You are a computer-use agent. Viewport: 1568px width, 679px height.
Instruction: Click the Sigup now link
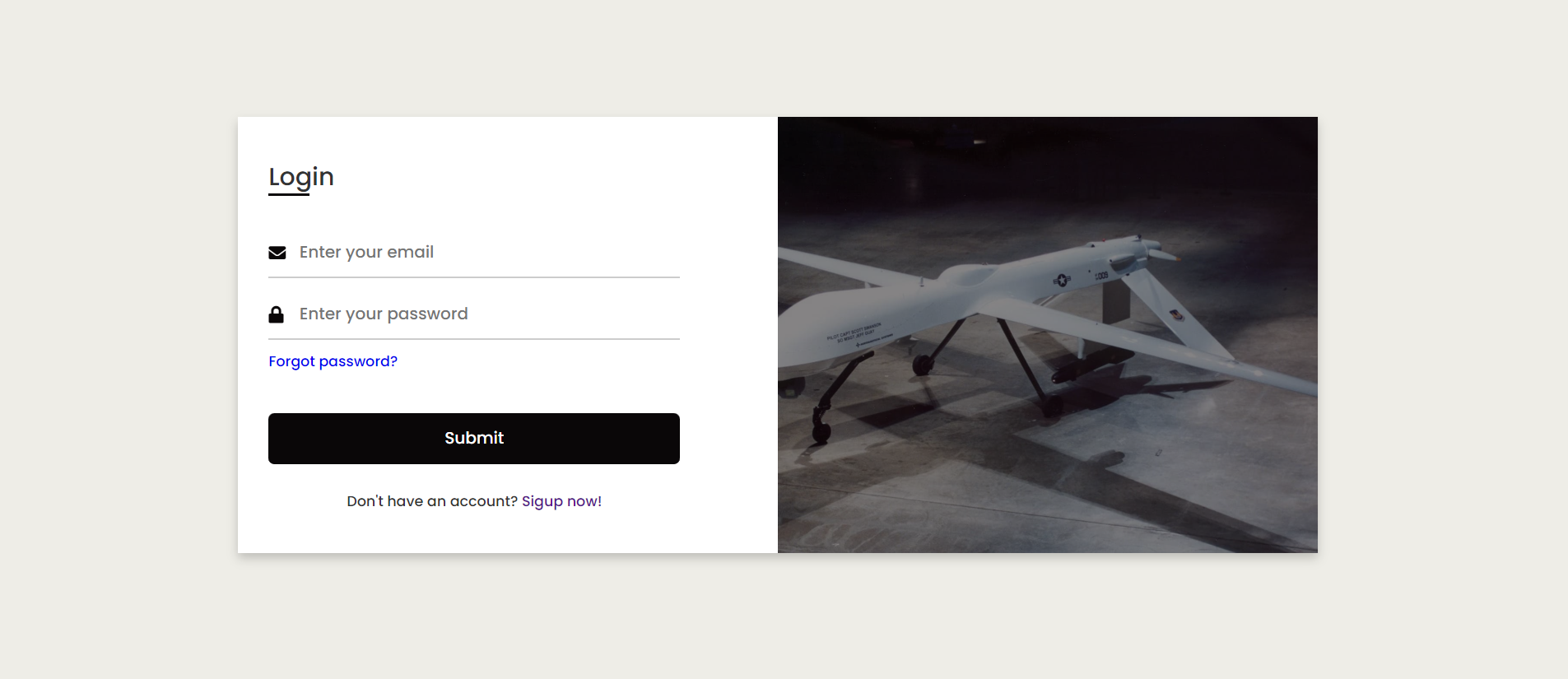point(561,500)
